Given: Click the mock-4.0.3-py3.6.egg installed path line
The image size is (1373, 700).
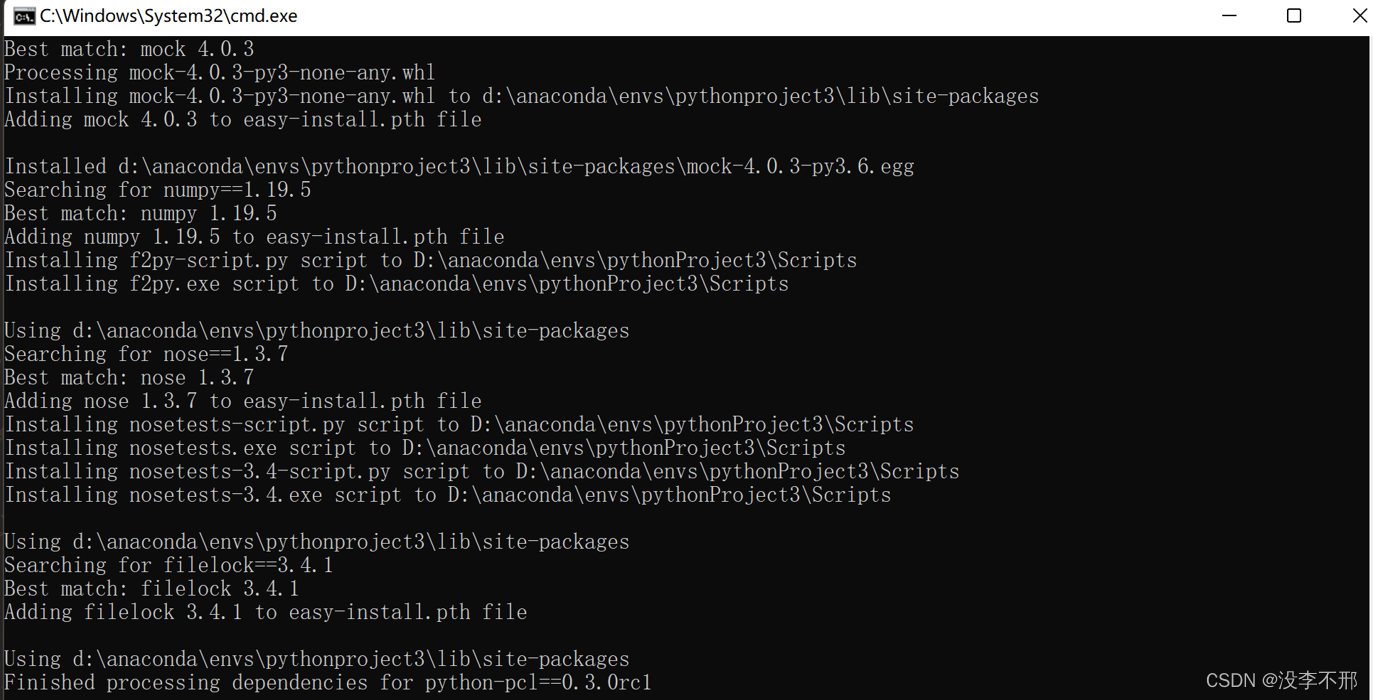Looking at the screenshot, I should click(459, 166).
